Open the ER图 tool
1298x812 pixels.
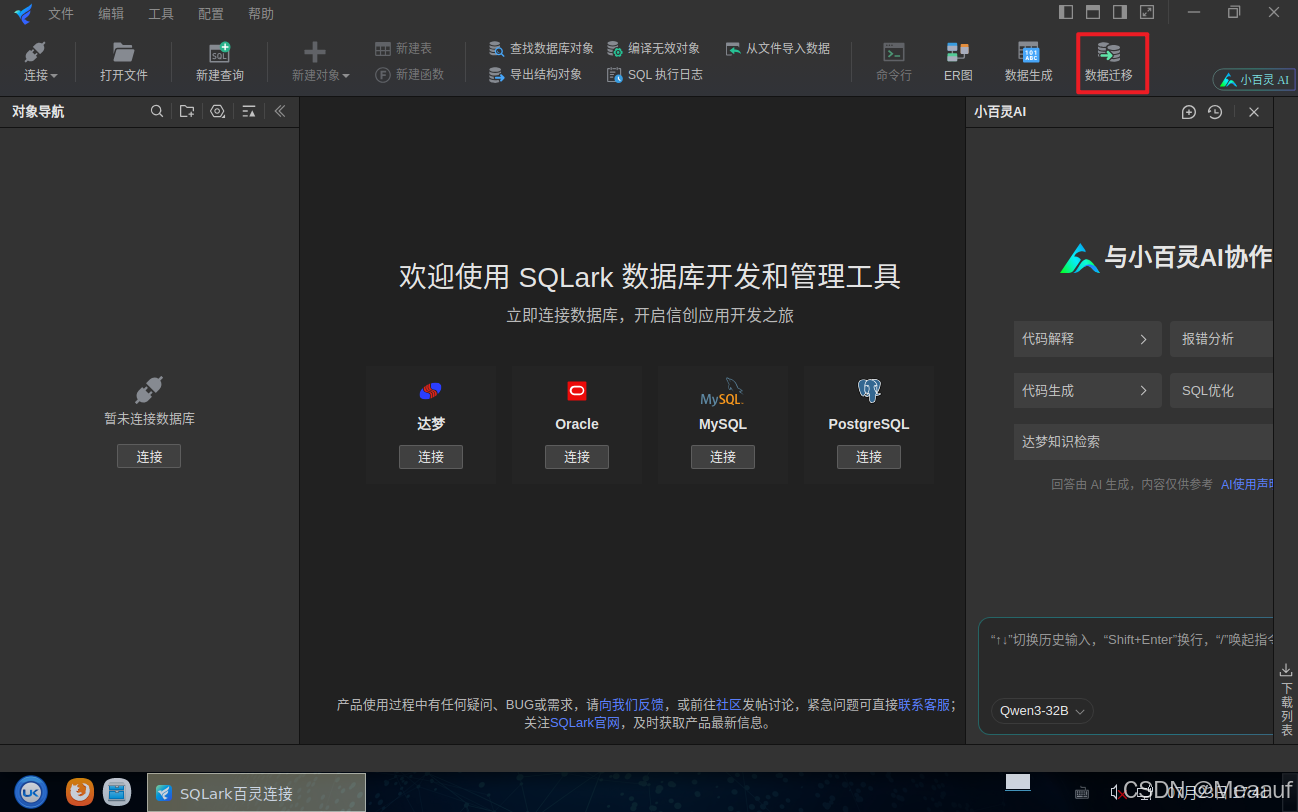pyautogui.click(x=958, y=62)
